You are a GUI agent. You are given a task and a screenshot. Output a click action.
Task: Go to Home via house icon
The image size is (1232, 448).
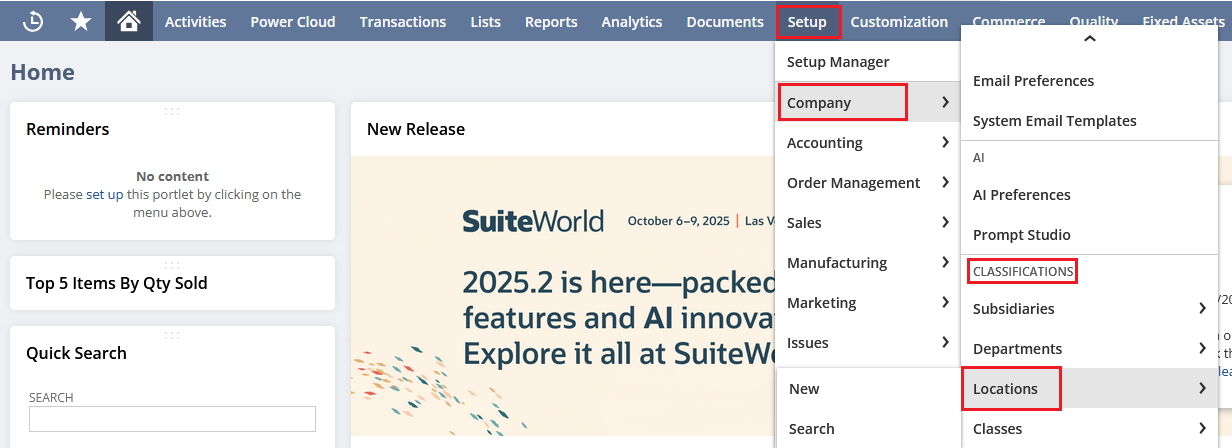tap(129, 21)
